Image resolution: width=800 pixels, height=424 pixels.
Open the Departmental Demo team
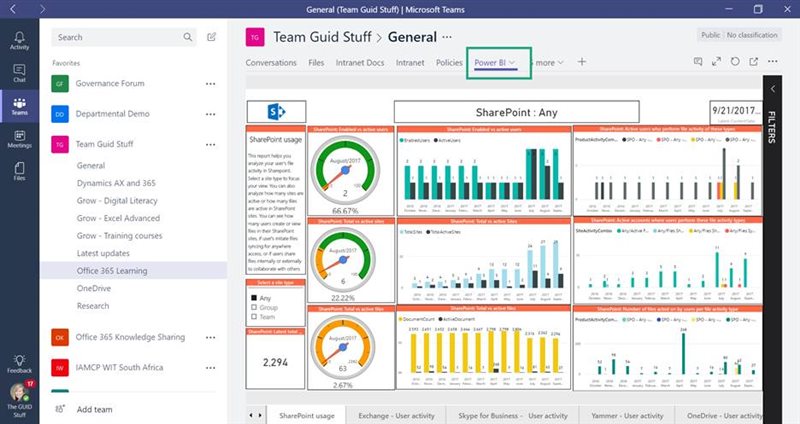coord(112,114)
